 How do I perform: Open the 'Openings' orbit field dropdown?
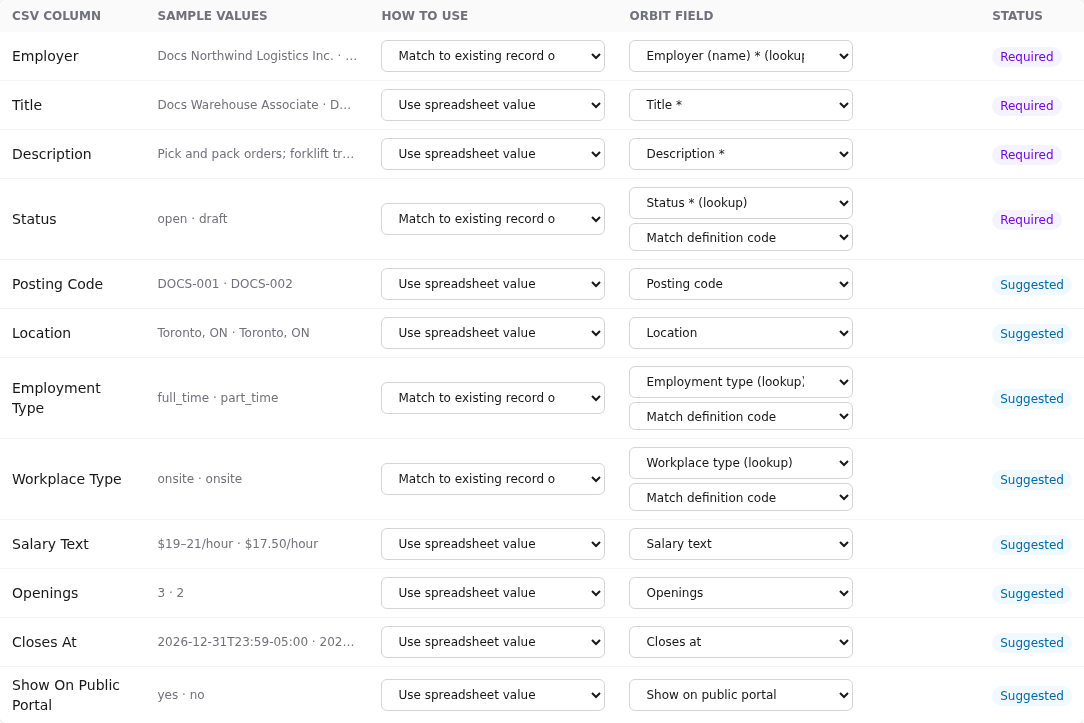click(x=740, y=593)
